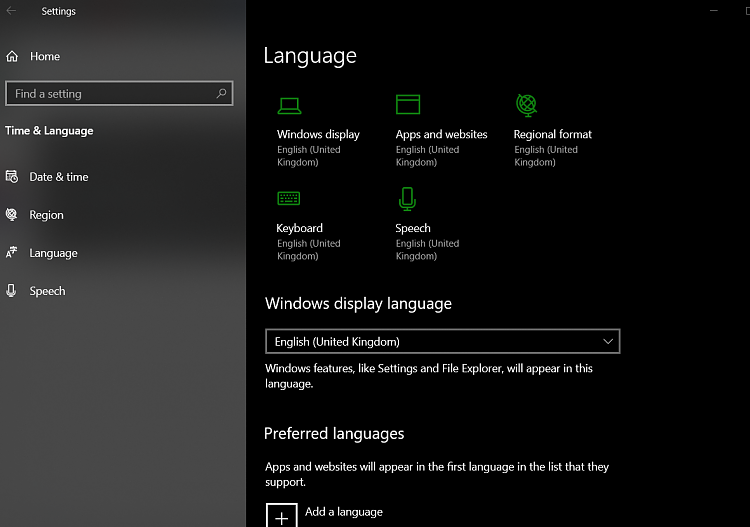Open the Home page icon
This screenshot has width=750, height=527.
click(x=12, y=56)
